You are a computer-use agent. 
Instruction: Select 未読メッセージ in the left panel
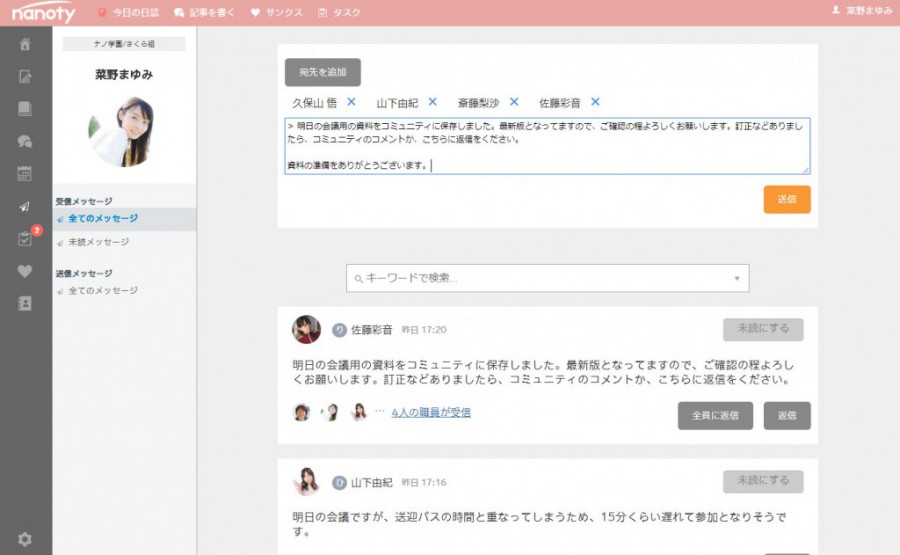pos(98,242)
